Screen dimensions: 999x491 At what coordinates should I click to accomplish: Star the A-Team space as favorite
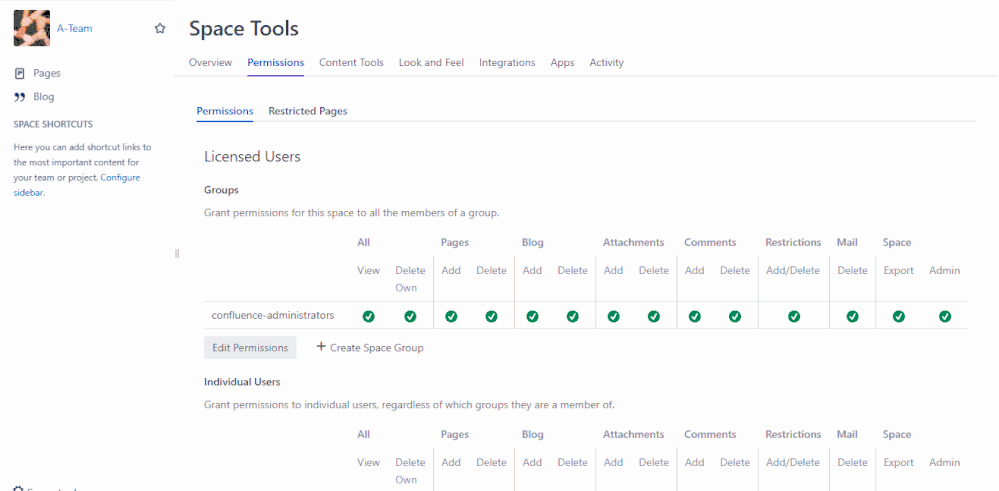160,29
